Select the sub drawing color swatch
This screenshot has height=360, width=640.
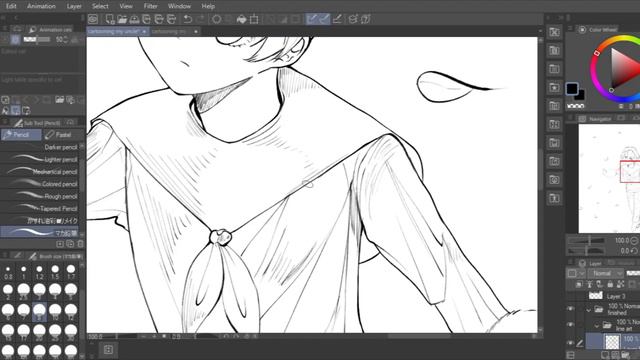[x=580, y=96]
